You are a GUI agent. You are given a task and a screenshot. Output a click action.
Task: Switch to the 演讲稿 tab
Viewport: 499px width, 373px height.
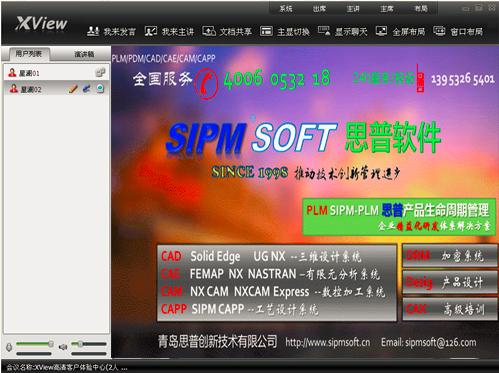click(84, 54)
